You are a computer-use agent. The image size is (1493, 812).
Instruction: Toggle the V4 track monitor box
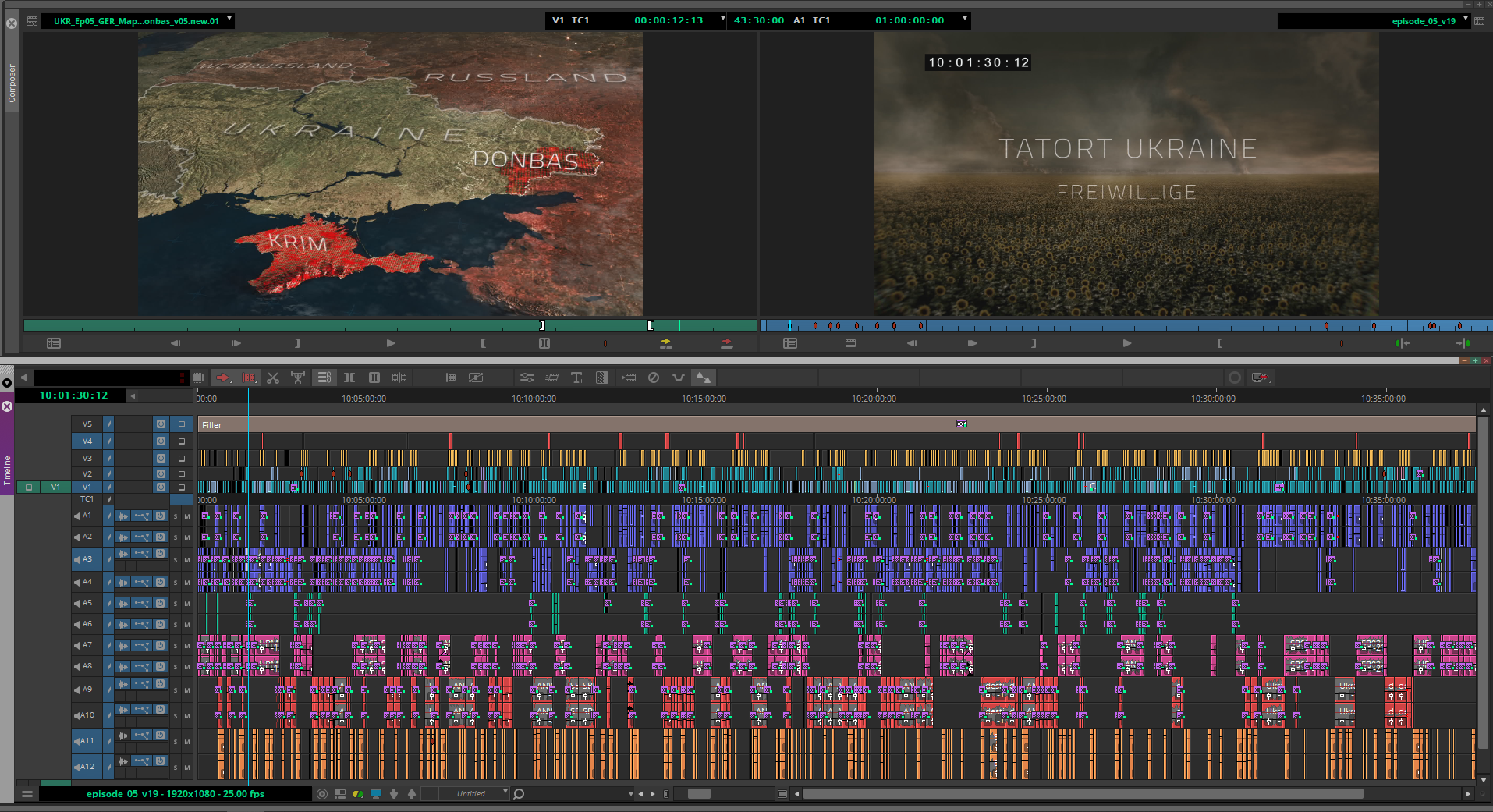click(x=182, y=441)
